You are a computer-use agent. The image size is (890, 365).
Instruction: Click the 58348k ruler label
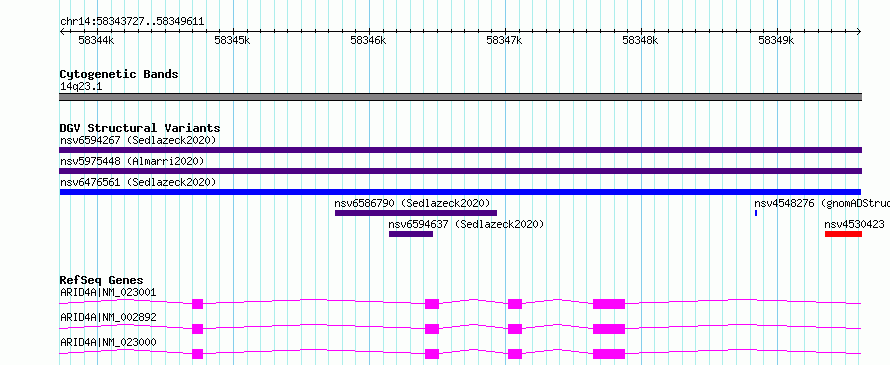coord(640,40)
